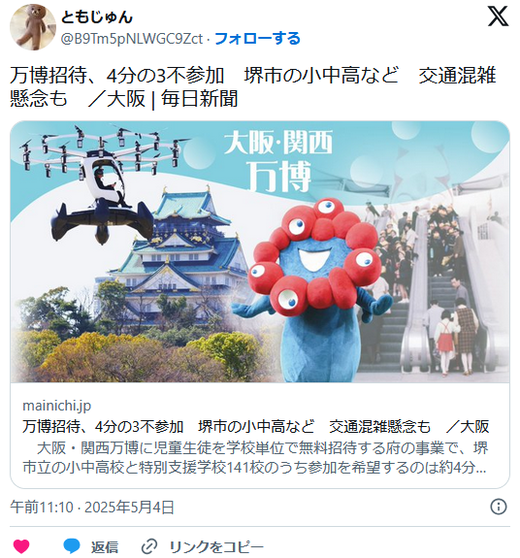Open the info circle icon beside the date
The width and height of the screenshot is (520, 558).
click(x=498, y=506)
